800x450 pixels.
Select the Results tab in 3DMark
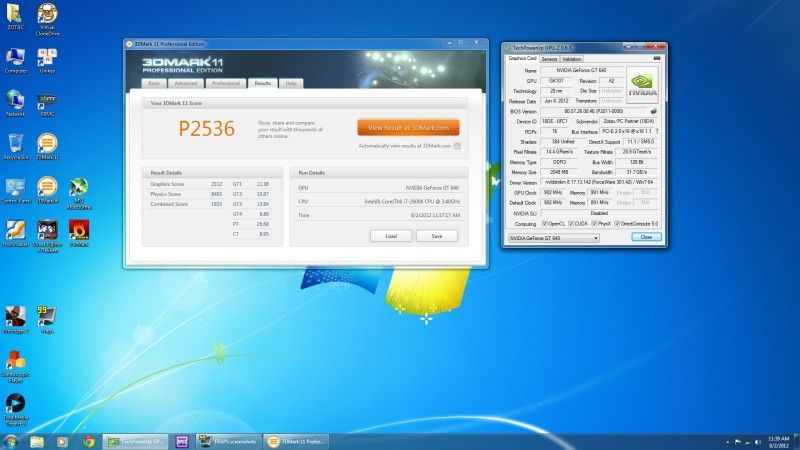pos(263,83)
